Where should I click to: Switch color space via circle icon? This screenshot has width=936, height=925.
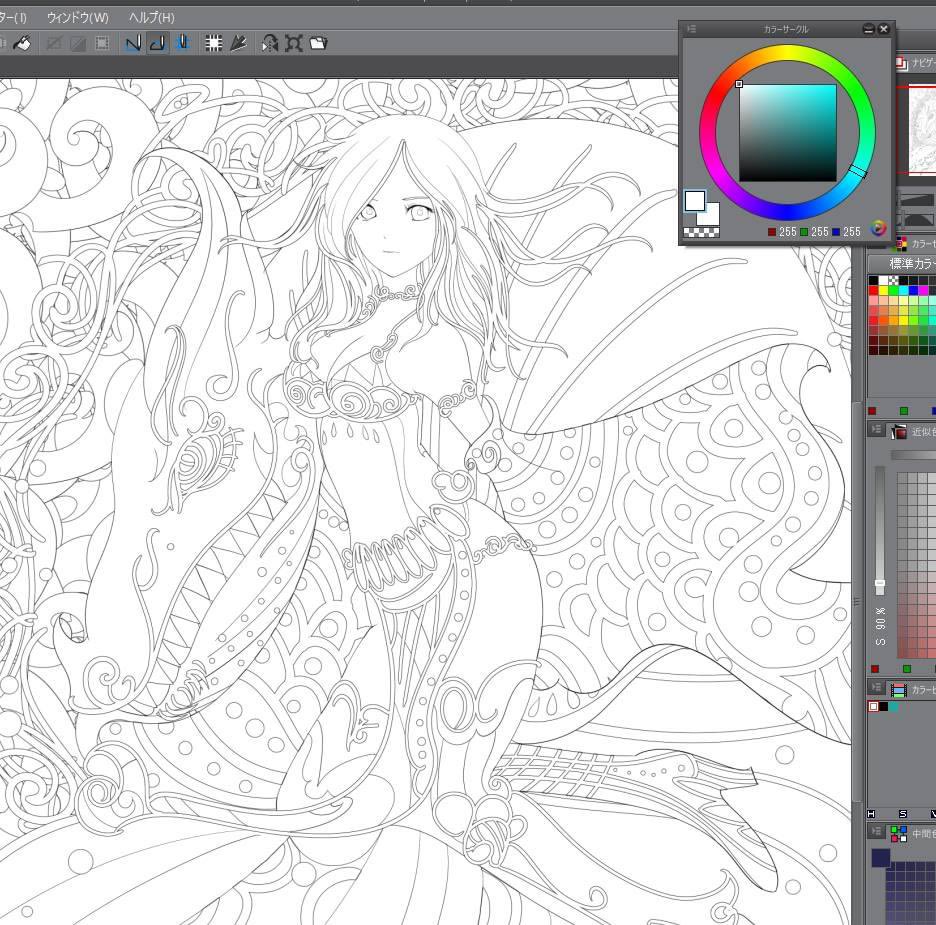click(878, 228)
